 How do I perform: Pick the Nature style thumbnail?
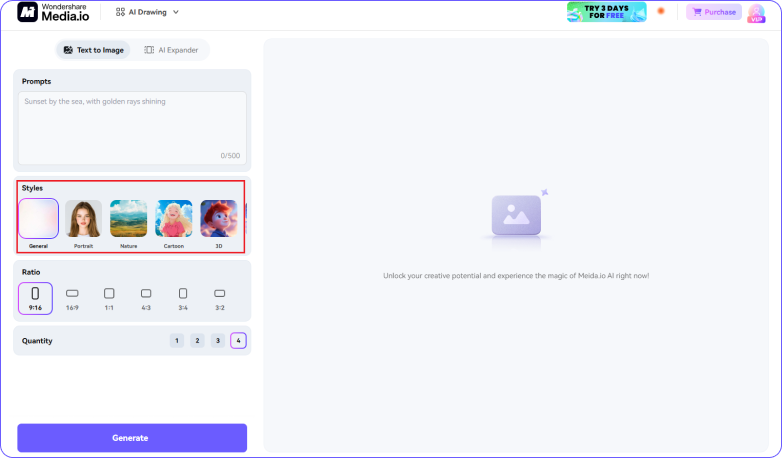coord(128,218)
